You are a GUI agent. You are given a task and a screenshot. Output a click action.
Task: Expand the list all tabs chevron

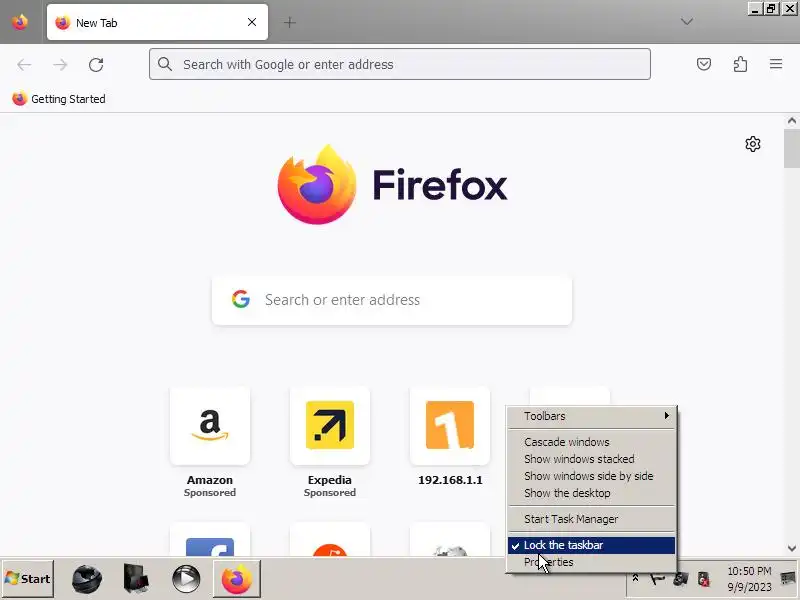[687, 21]
